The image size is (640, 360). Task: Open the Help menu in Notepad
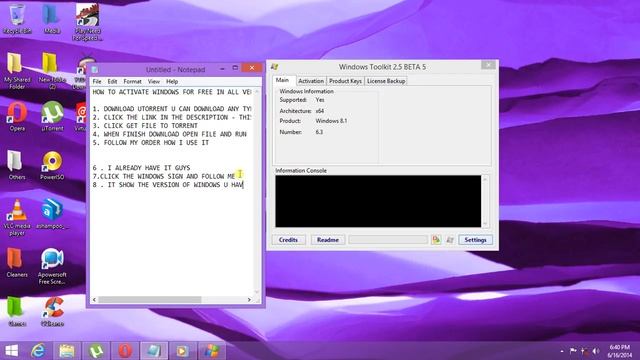pyautogui.click(x=172, y=82)
